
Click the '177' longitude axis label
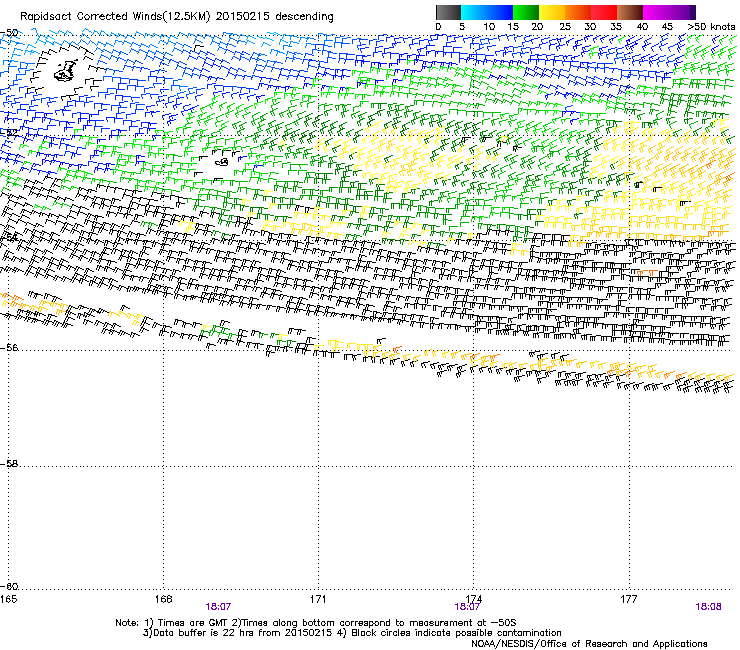click(629, 599)
